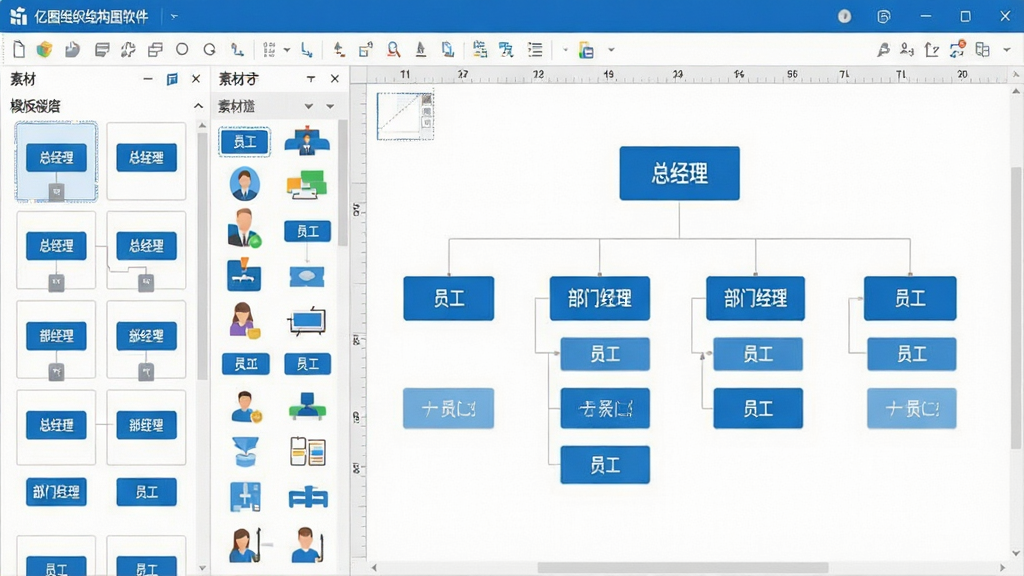Open the grid list toolbar dropdown arrow

(287, 50)
